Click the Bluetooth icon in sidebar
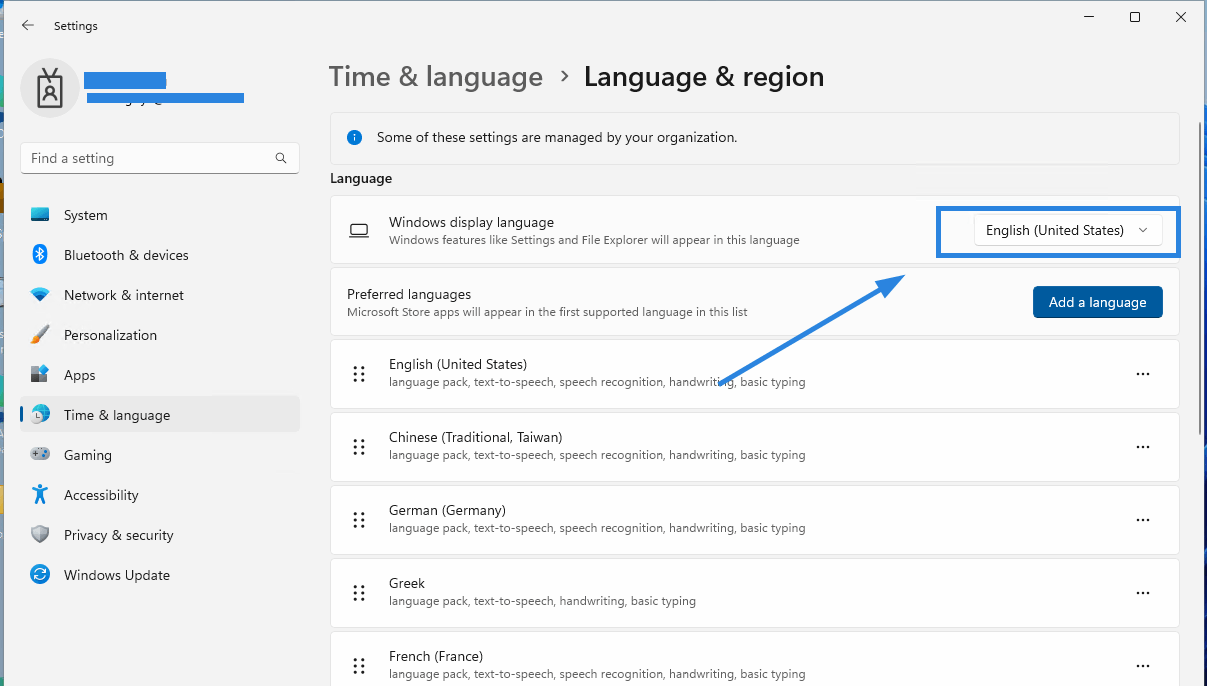Screen dimensions: 1207x686 click(40, 255)
